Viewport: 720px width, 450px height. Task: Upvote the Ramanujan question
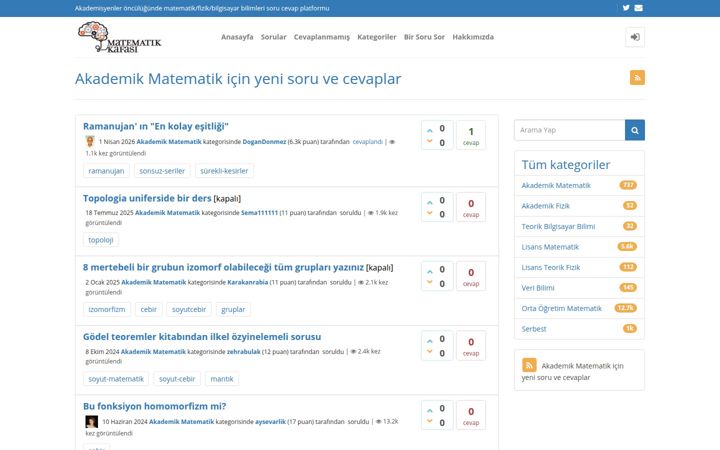coord(429,130)
